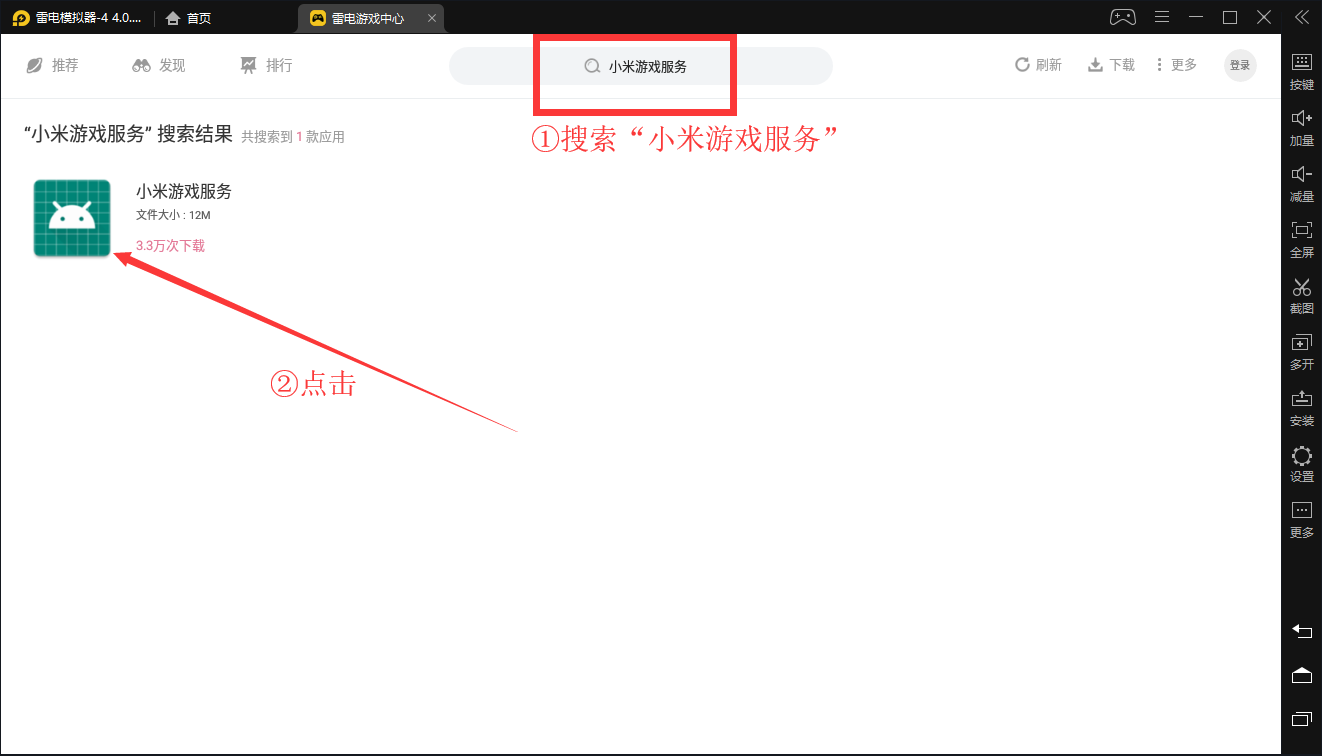Expand the 更多 menu in top toolbar
The image size is (1322, 756).
(x=1176, y=65)
